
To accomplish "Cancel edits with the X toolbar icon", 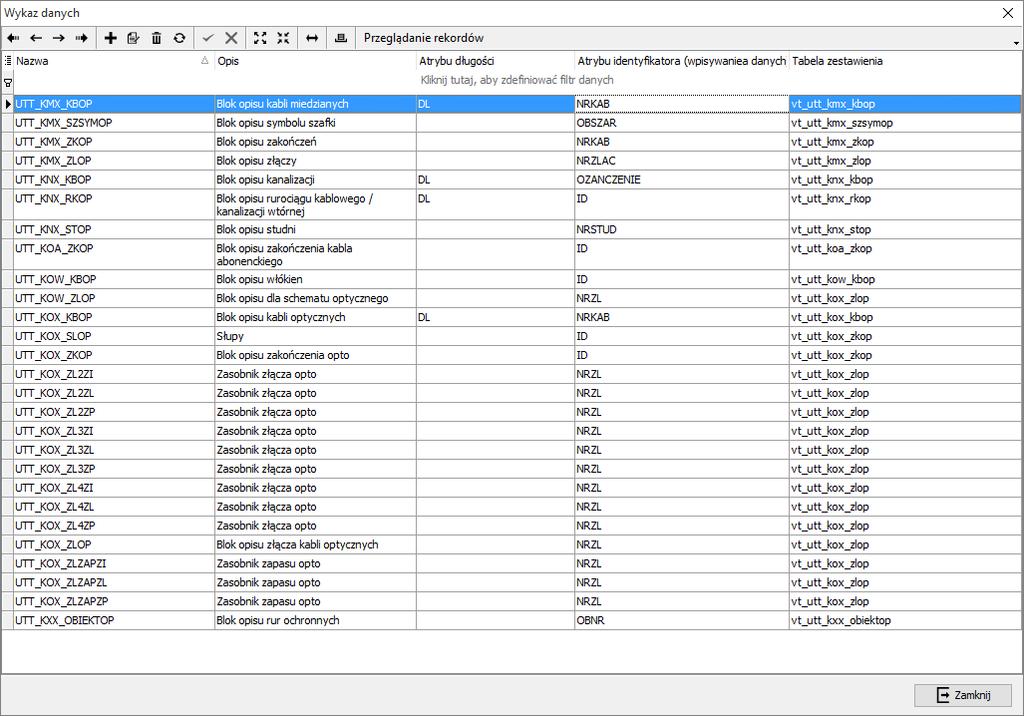I will point(231,38).
